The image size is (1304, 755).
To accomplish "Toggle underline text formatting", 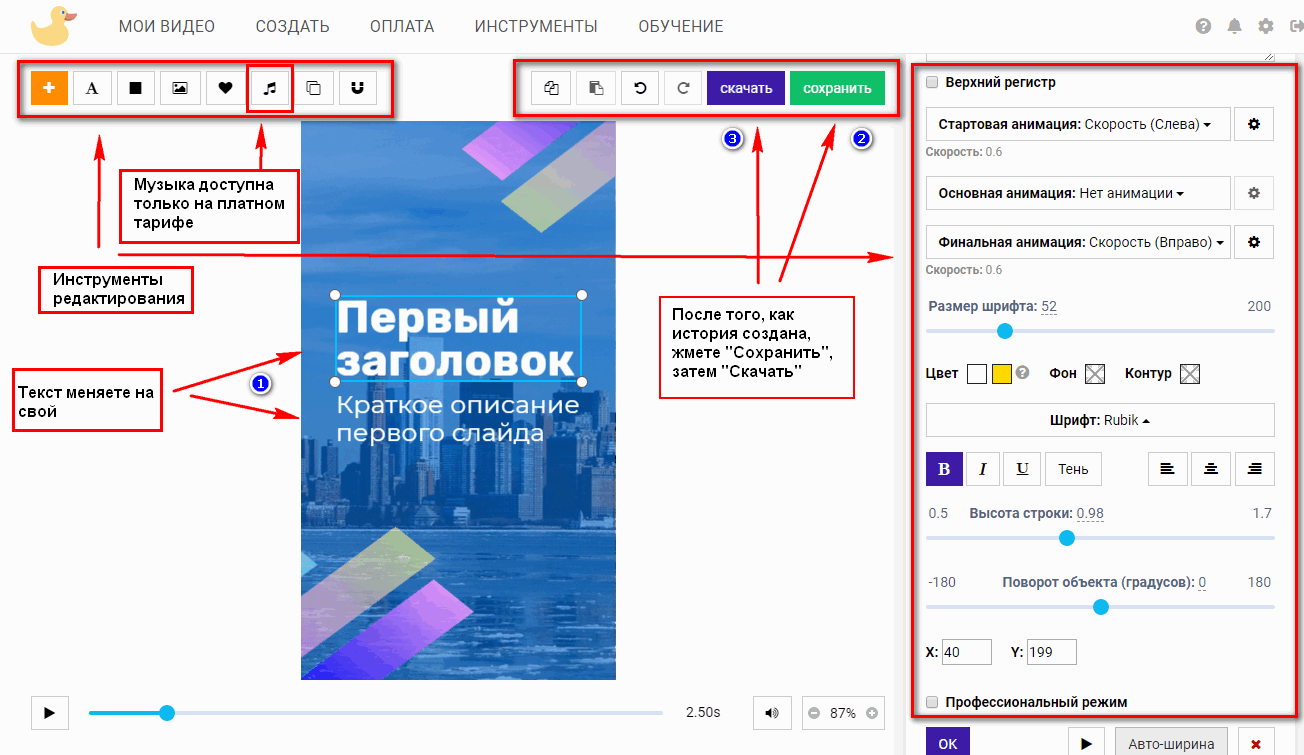I will 1022,468.
